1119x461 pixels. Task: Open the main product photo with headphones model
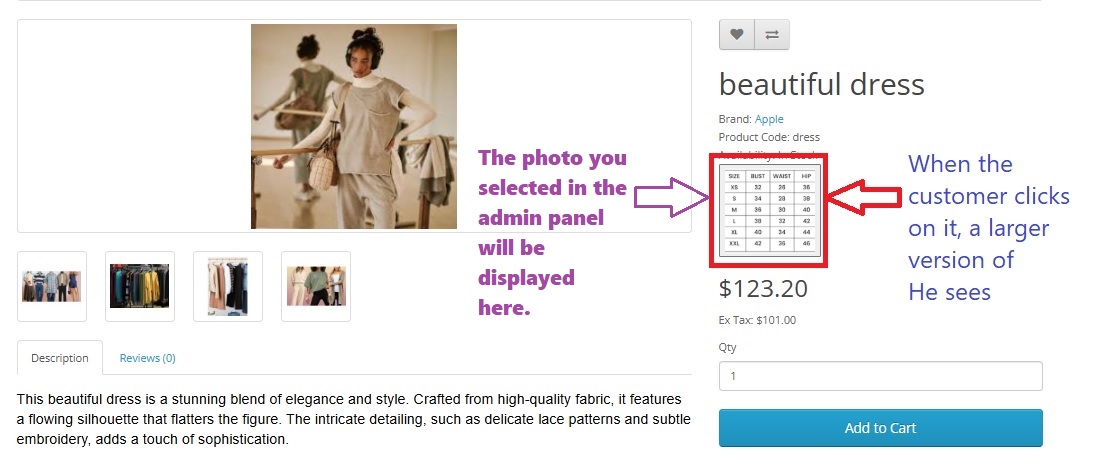tap(354, 127)
